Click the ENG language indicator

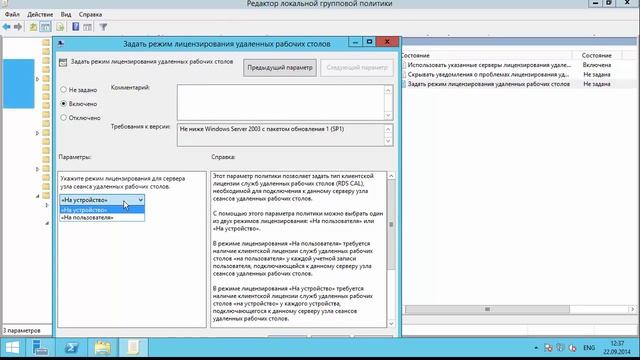[x=589, y=348]
